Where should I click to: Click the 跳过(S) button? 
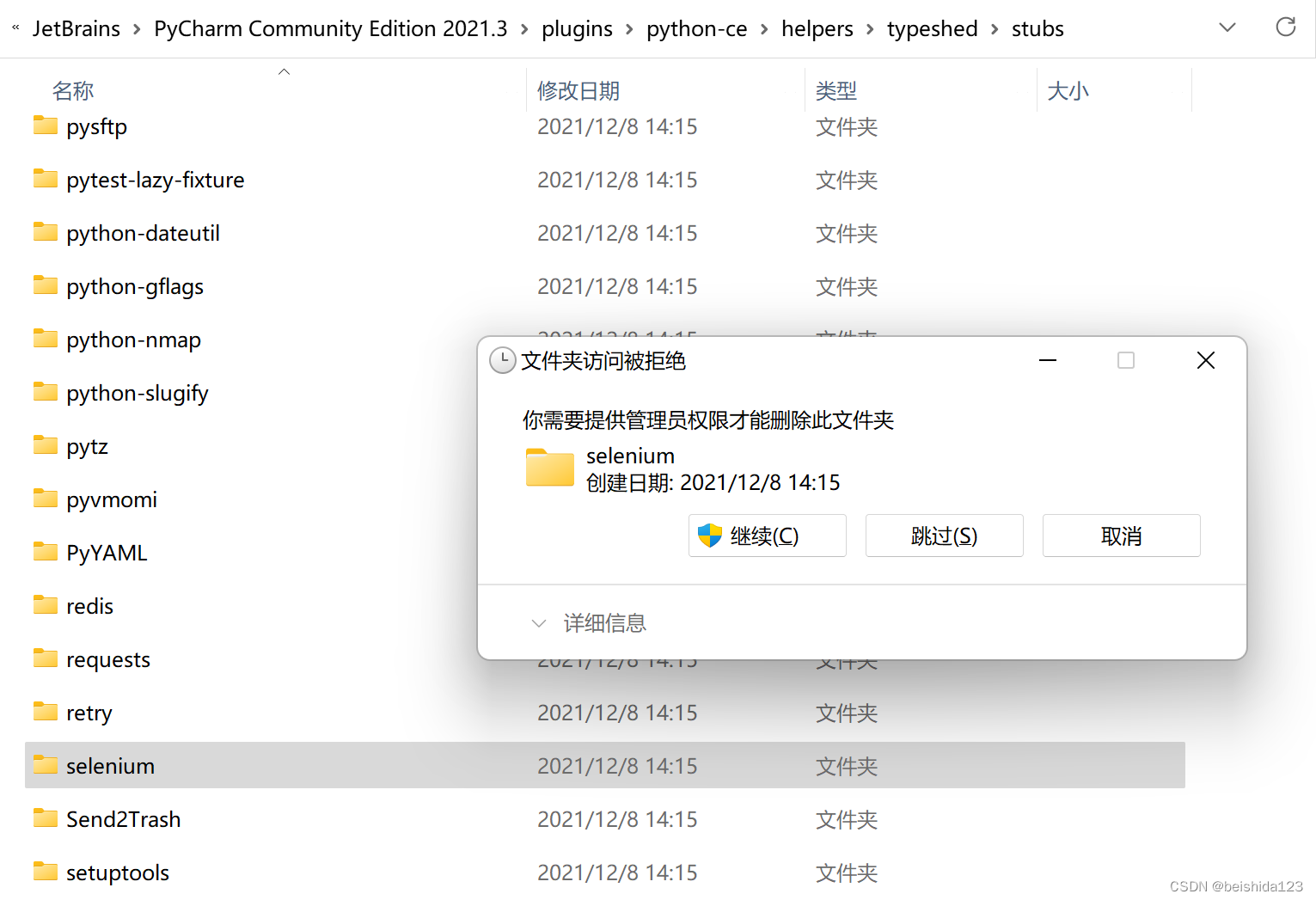point(944,535)
